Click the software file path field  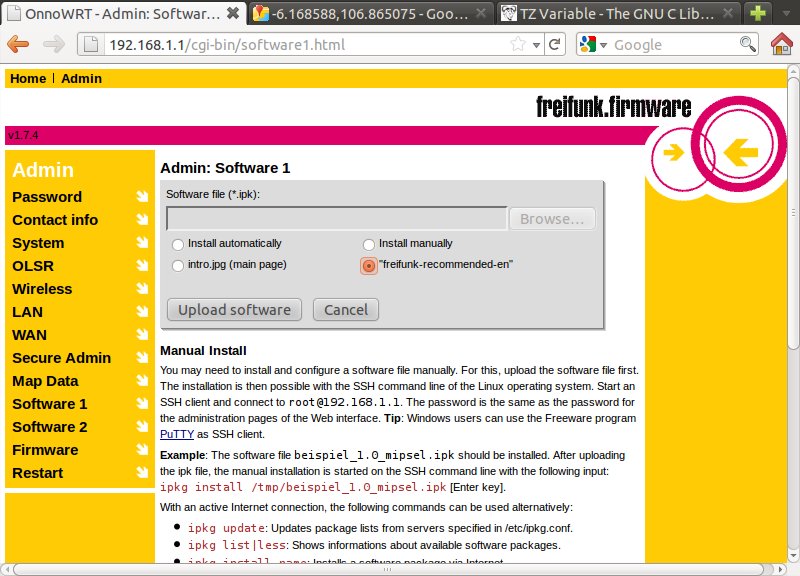point(336,219)
